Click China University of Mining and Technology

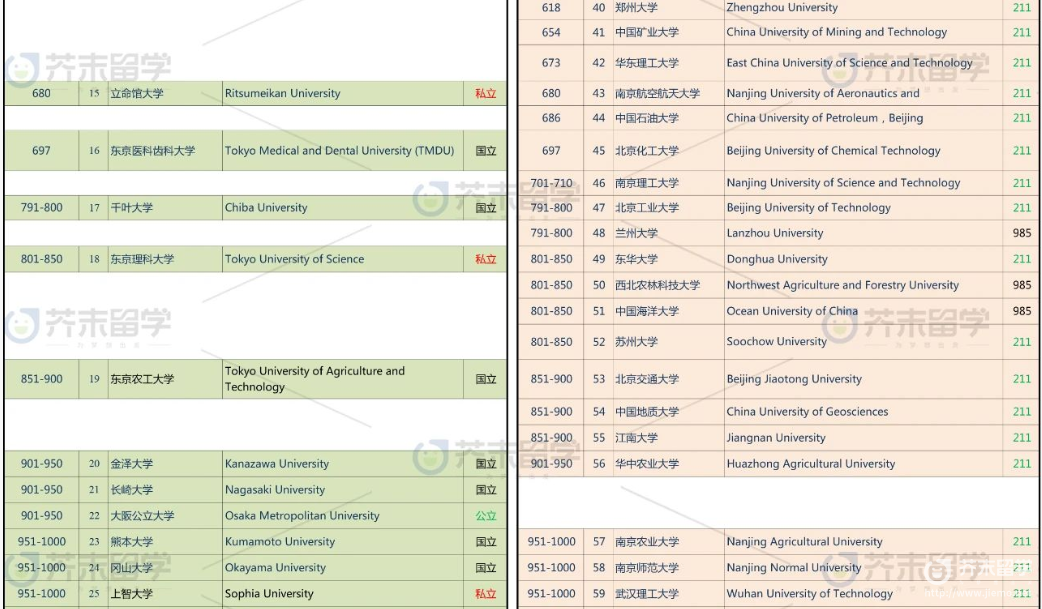(837, 32)
